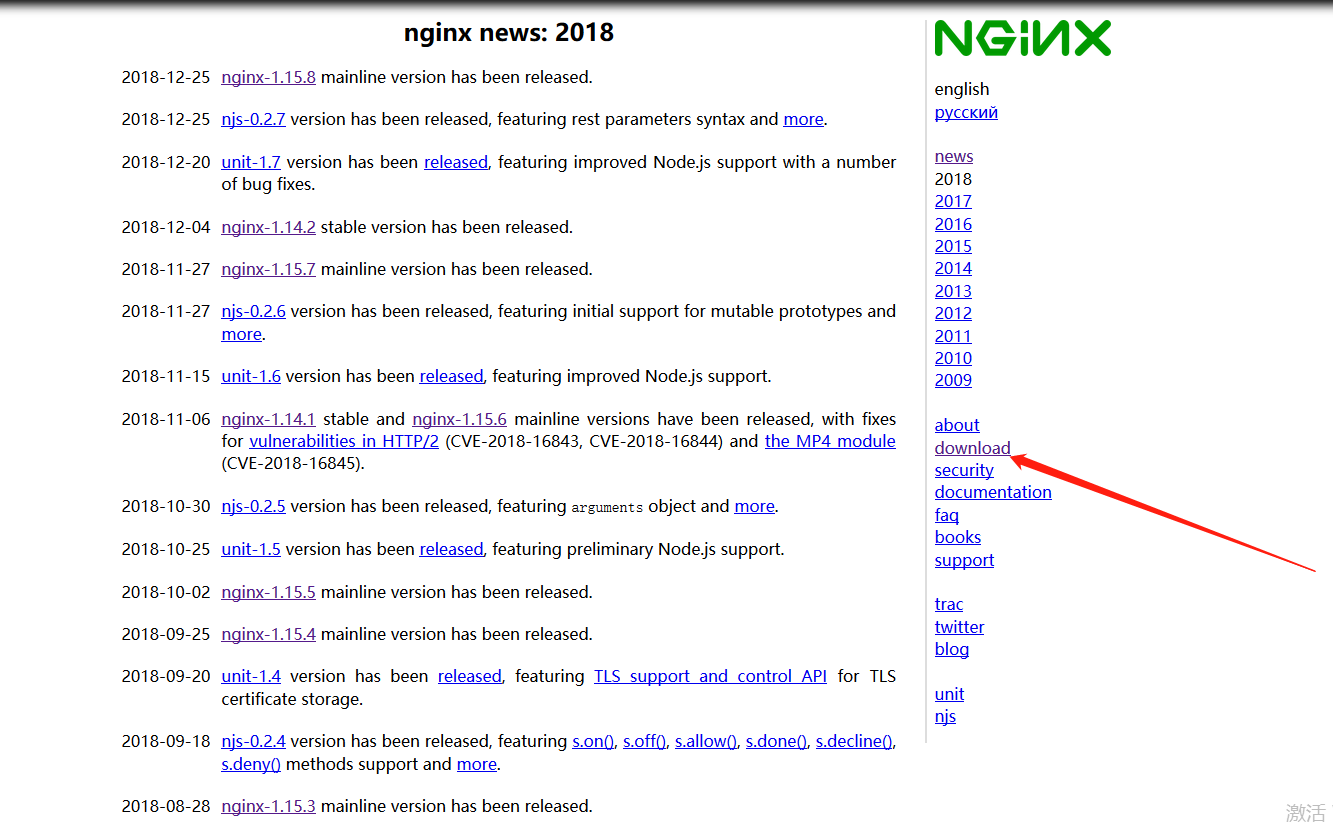Open the download page

972,448
